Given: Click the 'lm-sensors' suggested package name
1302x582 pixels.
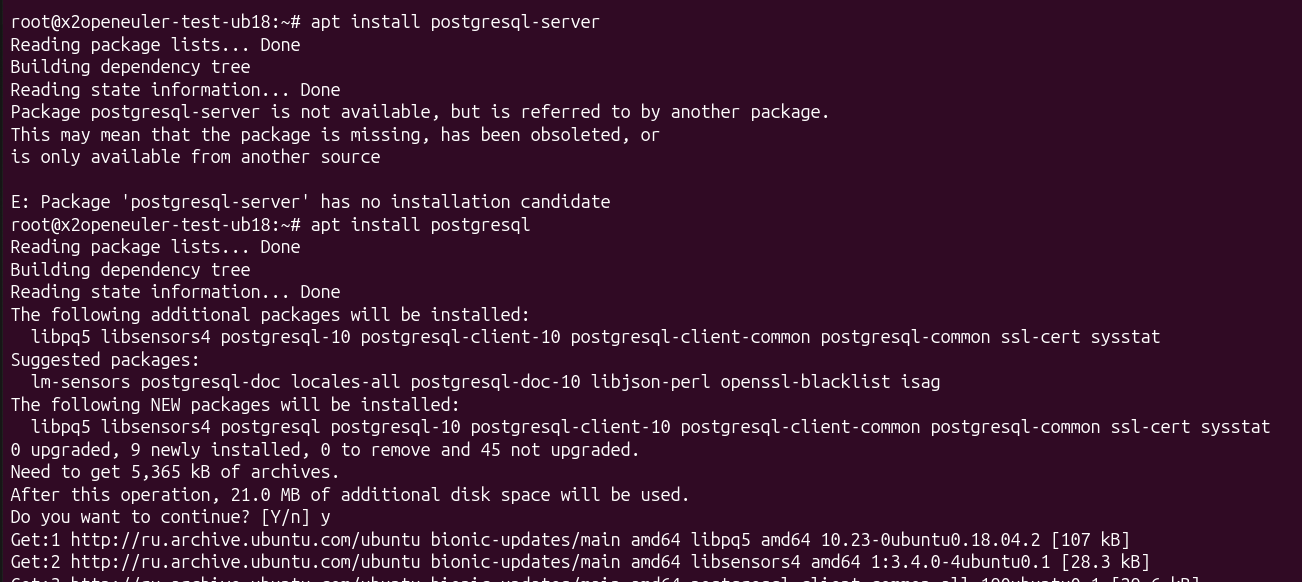Looking at the screenshot, I should 80,382.
